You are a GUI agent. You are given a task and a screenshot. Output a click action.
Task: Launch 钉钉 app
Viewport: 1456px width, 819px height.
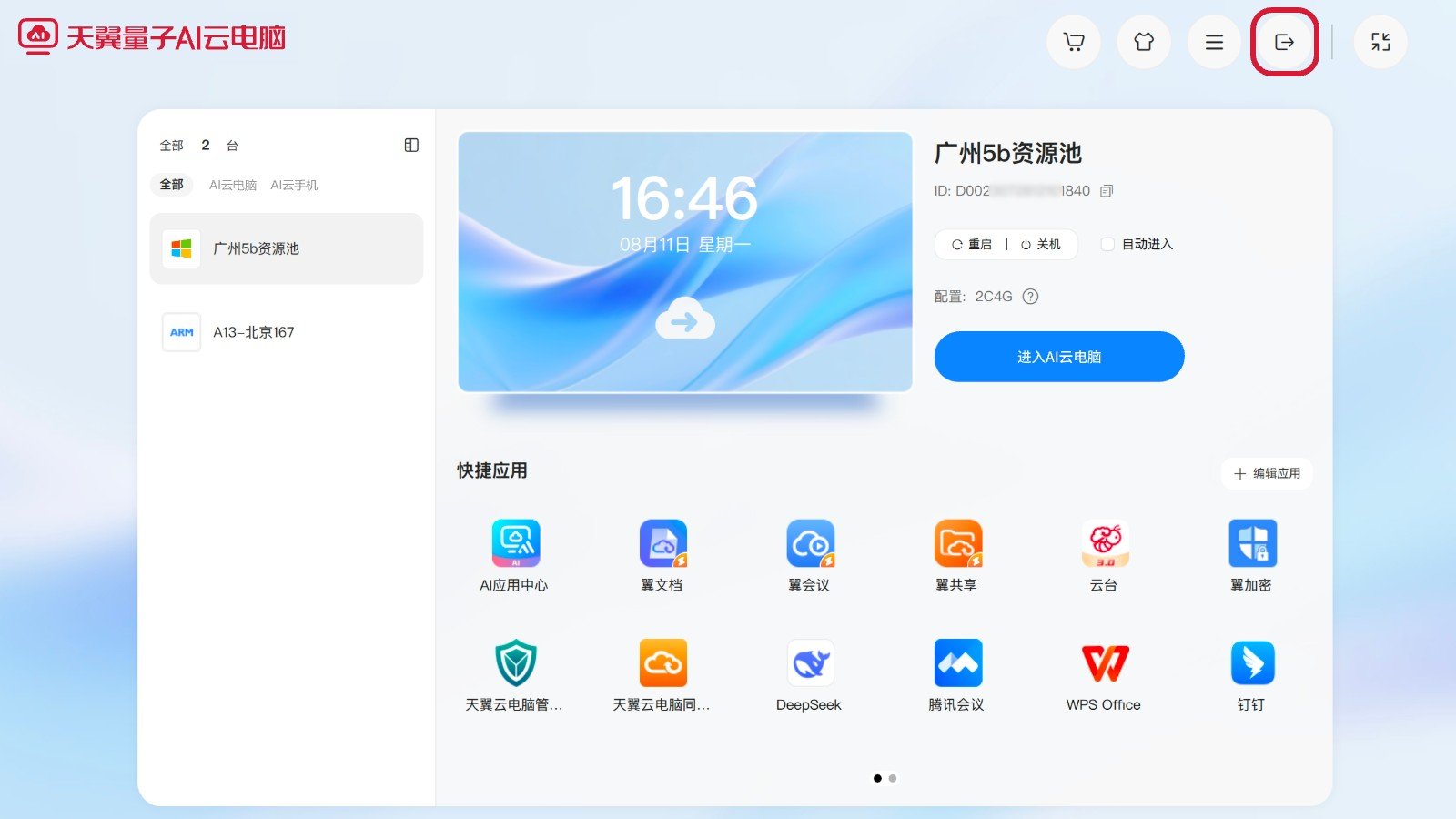[1252, 675]
